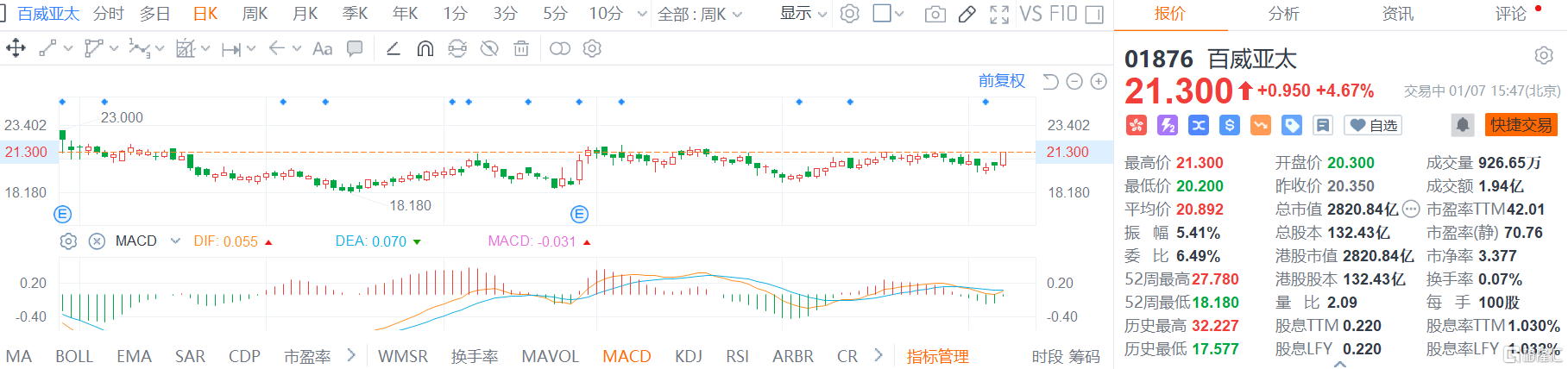Click the price alert bell icon
This screenshot has height=369, width=1568.
(x=1463, y=125)
